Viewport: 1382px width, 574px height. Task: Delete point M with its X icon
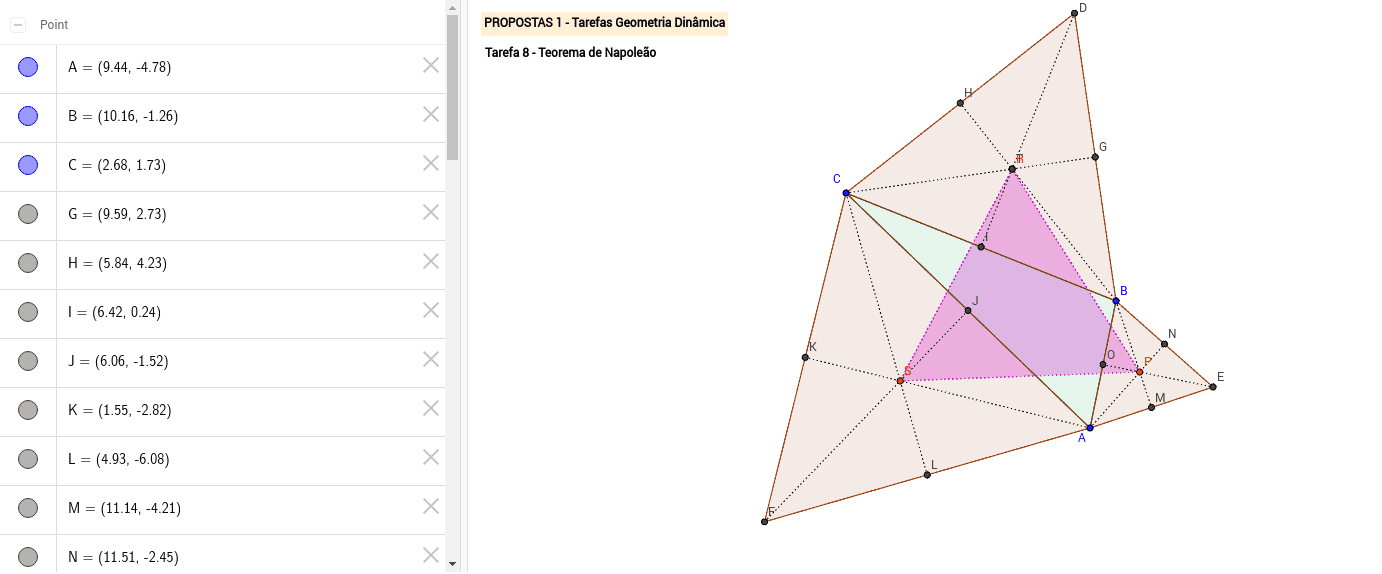(x=431, y=506)
